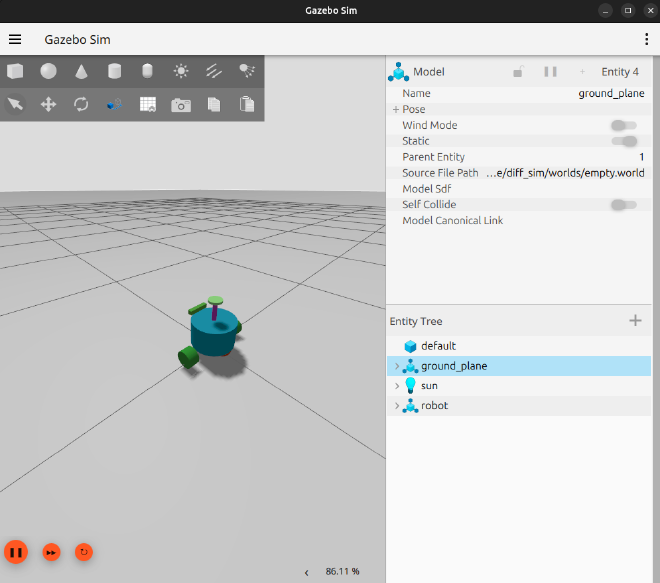Open the three-dot plugins menu
Image resolution: width=660 pixels, height=583 pixels.
coord(647,39)
